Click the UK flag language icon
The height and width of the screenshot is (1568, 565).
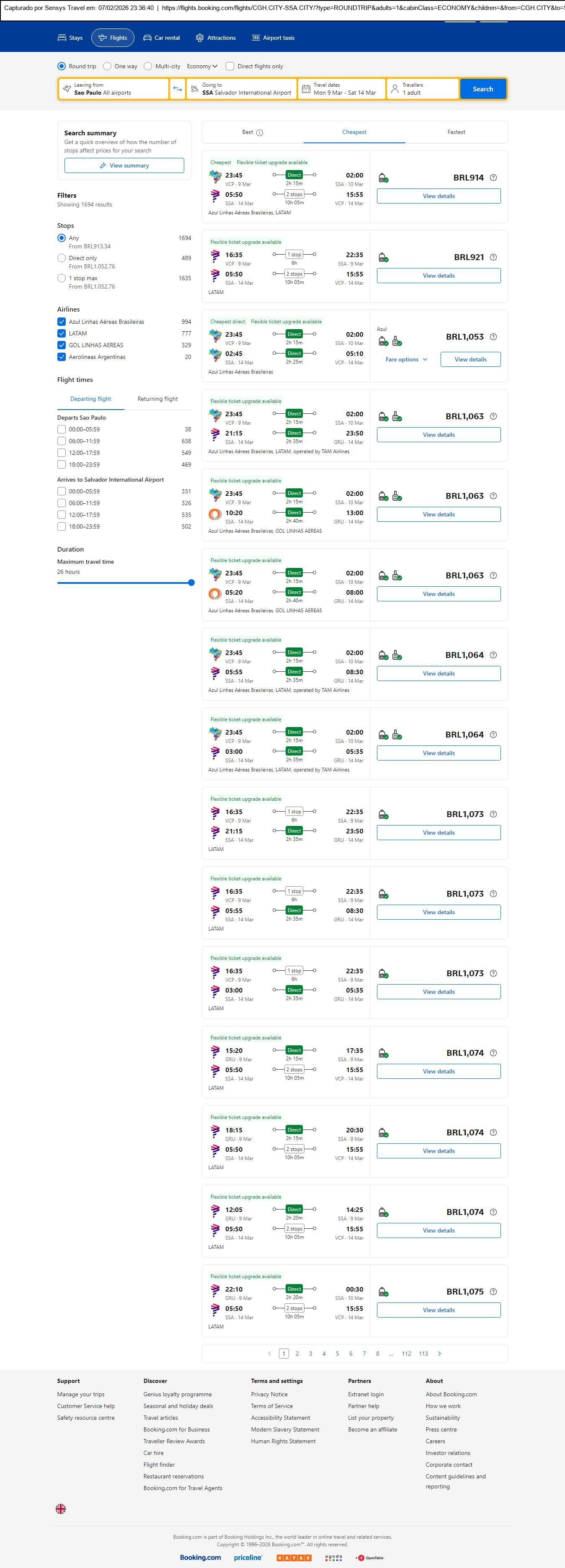click(x=61, y=1508)
